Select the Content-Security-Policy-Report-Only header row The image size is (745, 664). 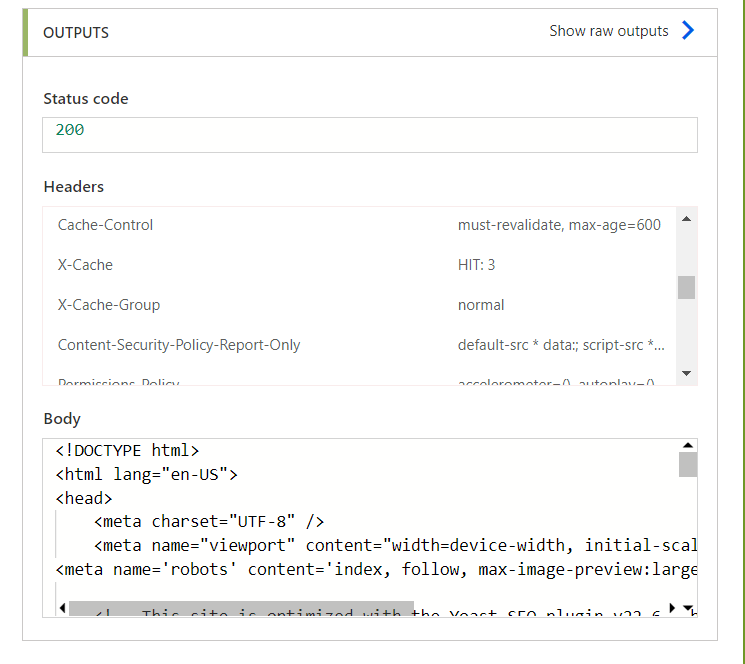[359, 344]
